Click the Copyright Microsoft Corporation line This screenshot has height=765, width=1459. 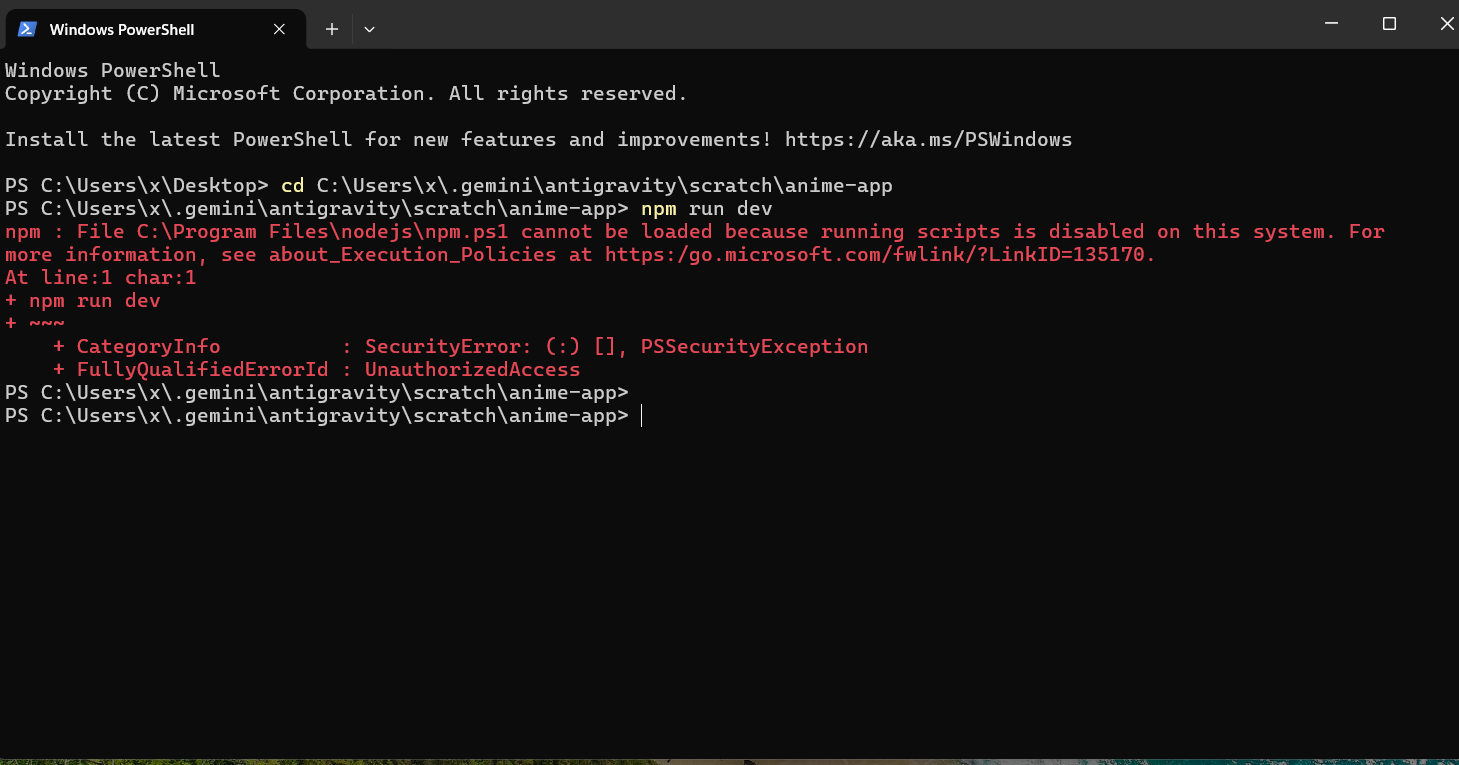click(x=346, y=93)
